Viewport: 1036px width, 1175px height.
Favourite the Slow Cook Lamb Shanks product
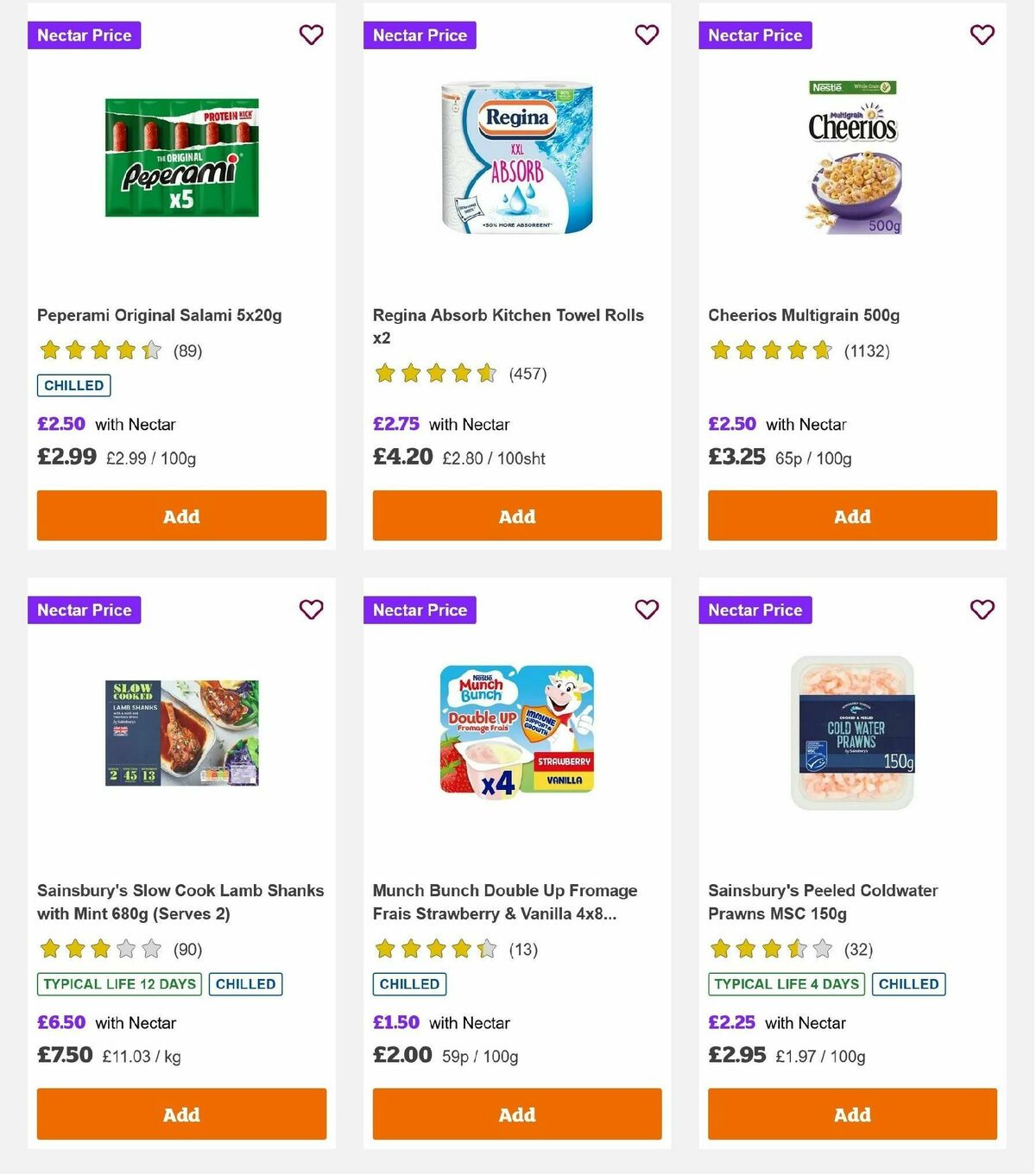point(311,610)
